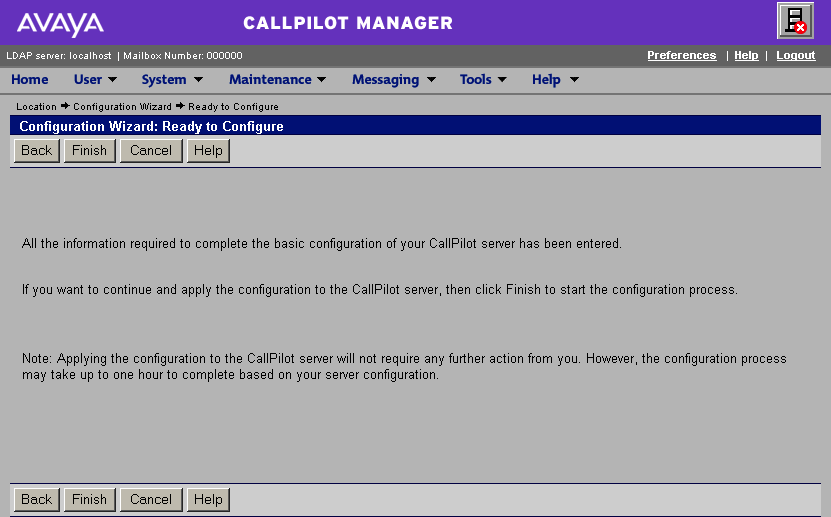This screenshot has width=831, height=517.
Task: Click the top Help button beside Cancel
Action: pyautogui.click(x=208, y=150)
